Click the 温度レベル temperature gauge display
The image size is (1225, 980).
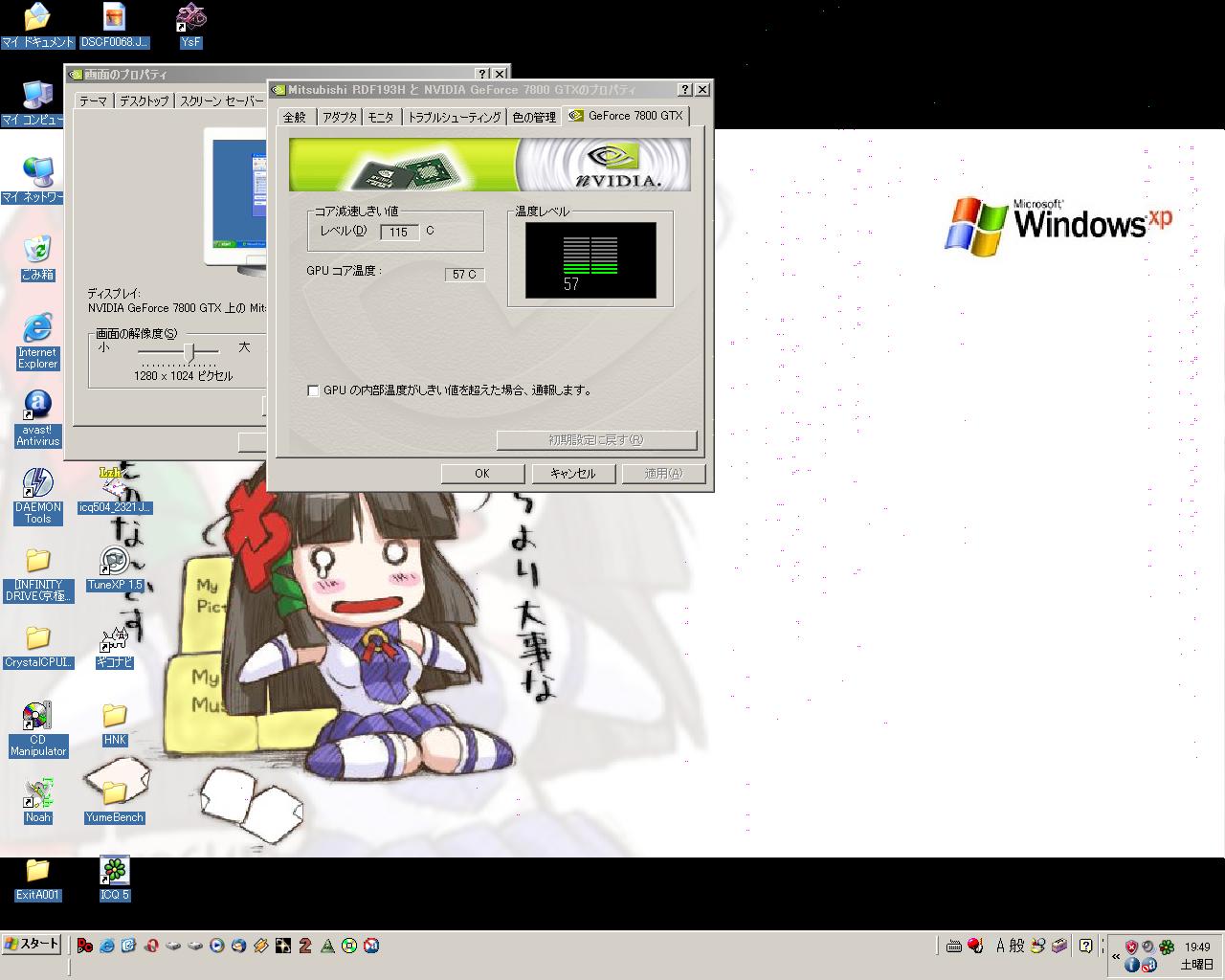coord(590,259)
